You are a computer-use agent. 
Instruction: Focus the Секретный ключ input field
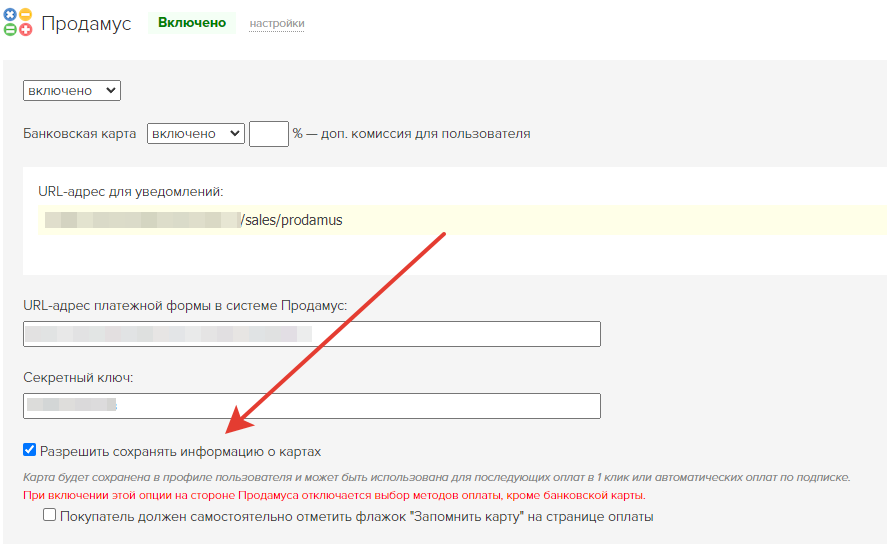(x=312, y=406)
